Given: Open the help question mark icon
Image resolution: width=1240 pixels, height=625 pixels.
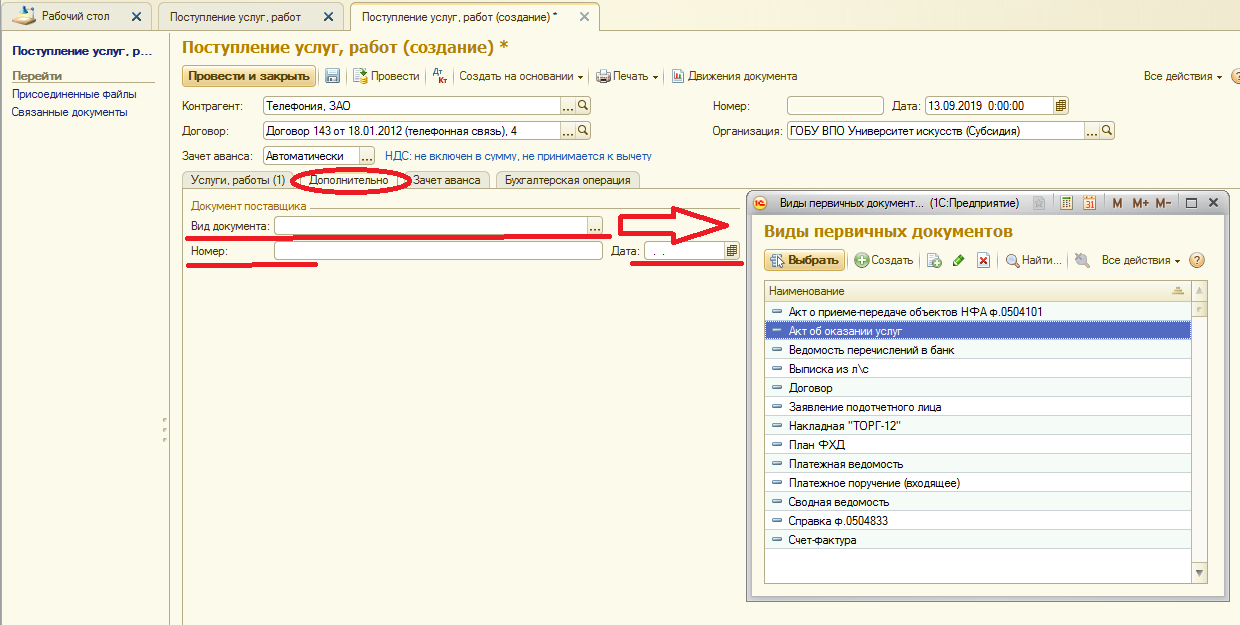Looking at the screenshot, I should pos(1196,260).
